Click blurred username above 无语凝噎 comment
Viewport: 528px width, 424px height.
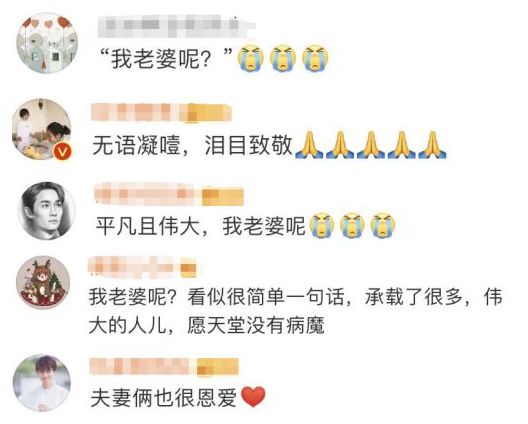coord(162,112)
